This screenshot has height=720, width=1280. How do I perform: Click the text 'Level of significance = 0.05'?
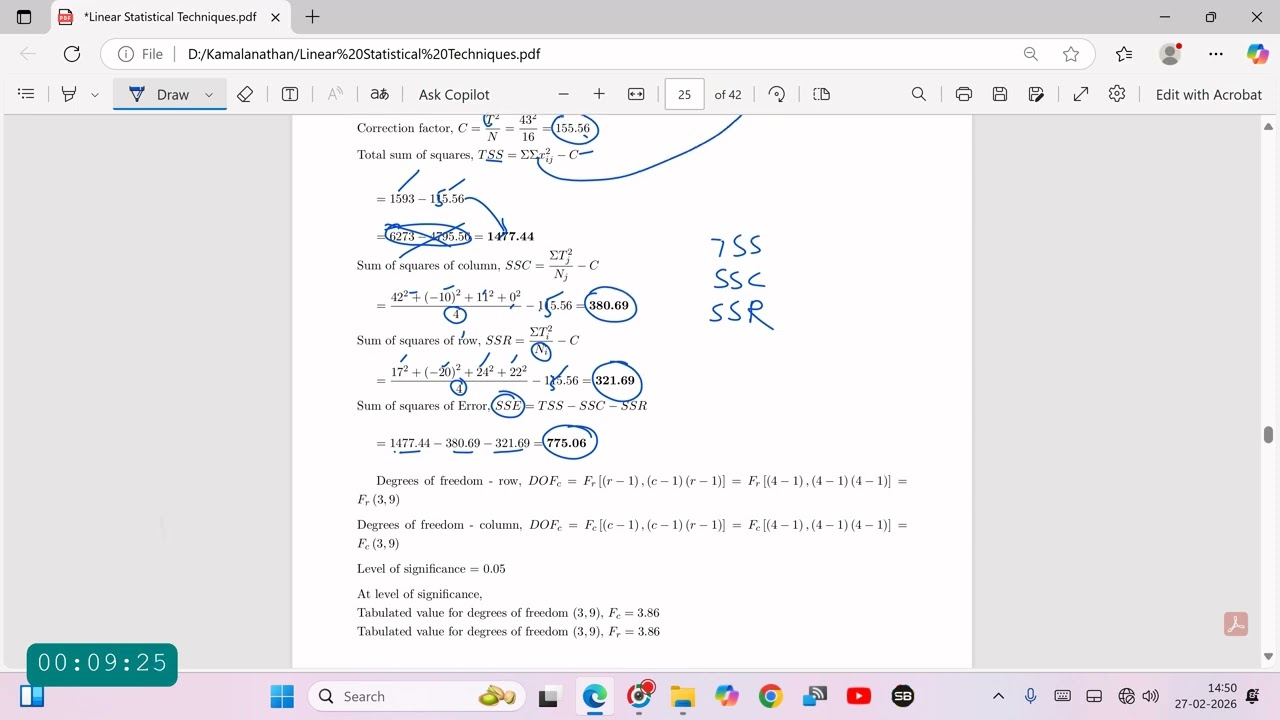[x=431, y=569]
